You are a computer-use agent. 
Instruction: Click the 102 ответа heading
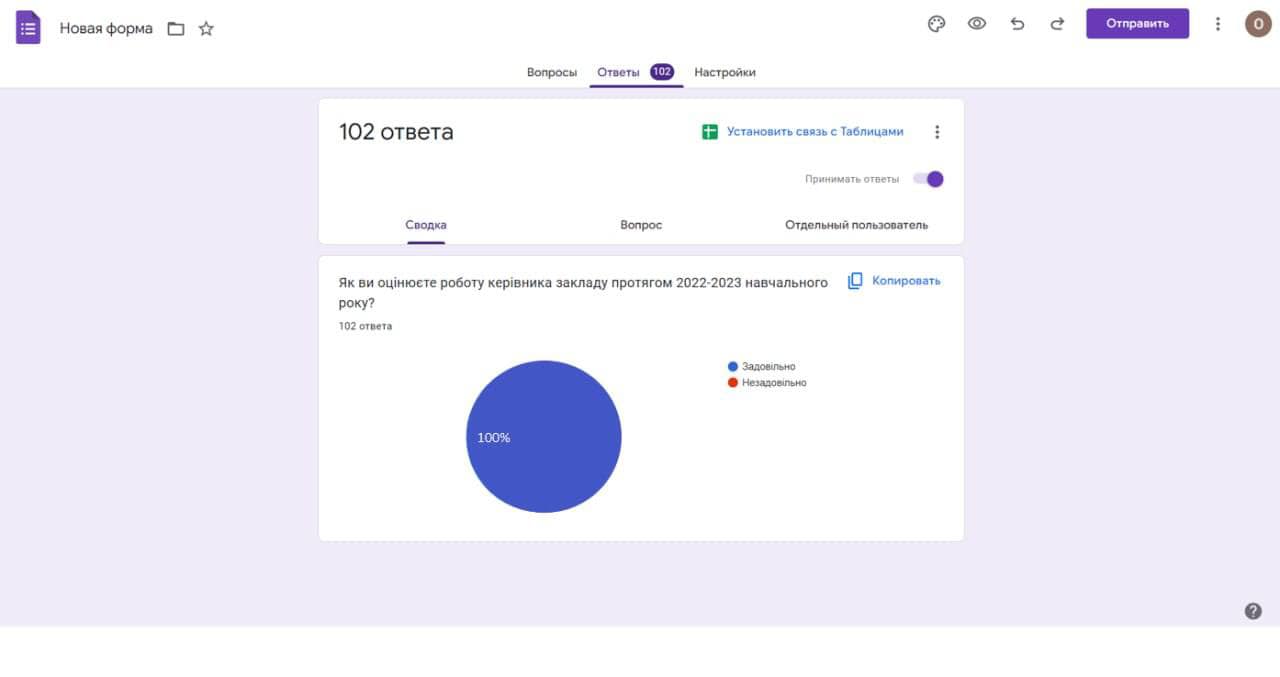point(396,132)
